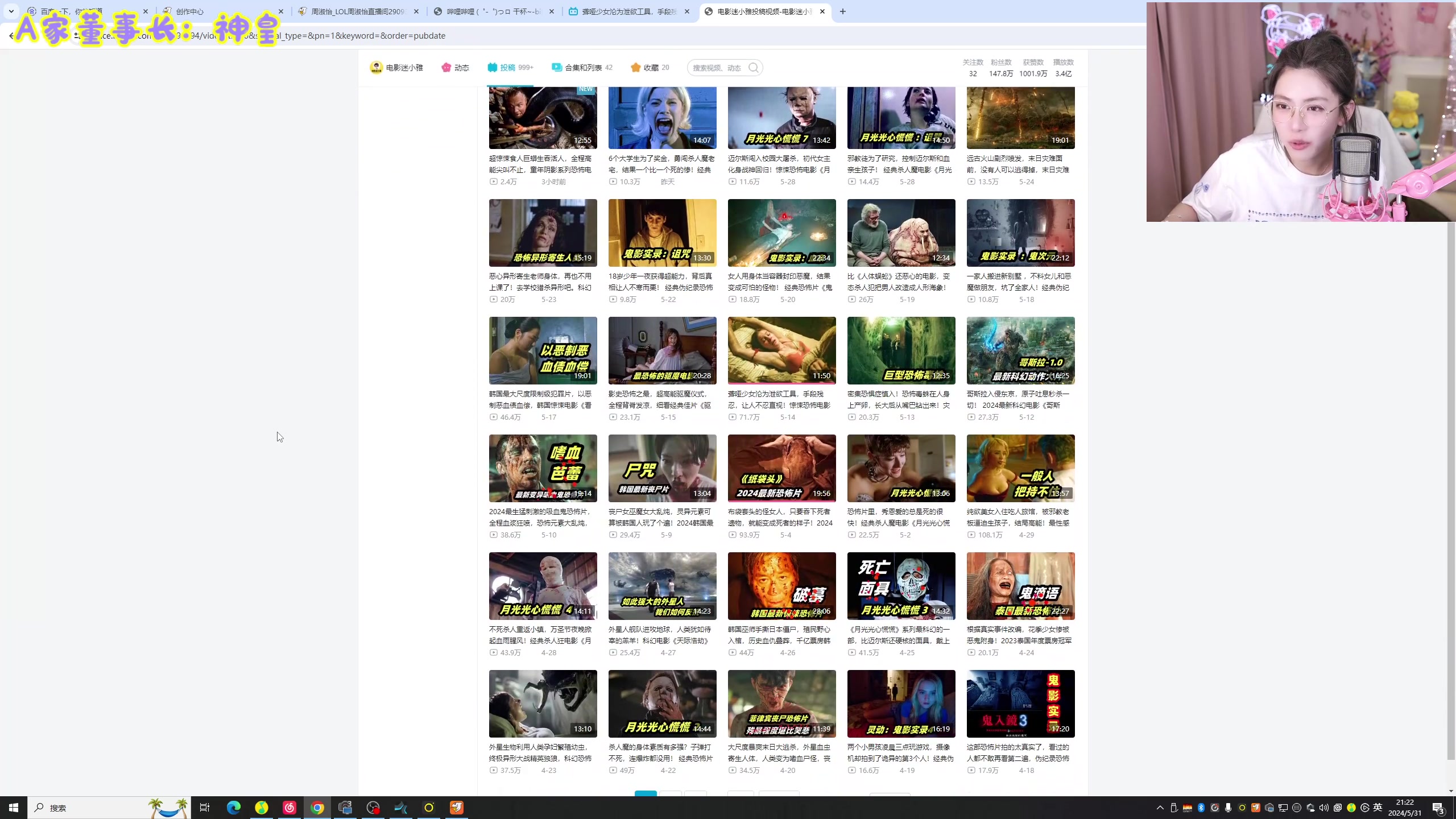The width and height of the screenshot is (1456, 819).
Task: Open the 合集和列表 tab
Action: [x=582, y=68]
